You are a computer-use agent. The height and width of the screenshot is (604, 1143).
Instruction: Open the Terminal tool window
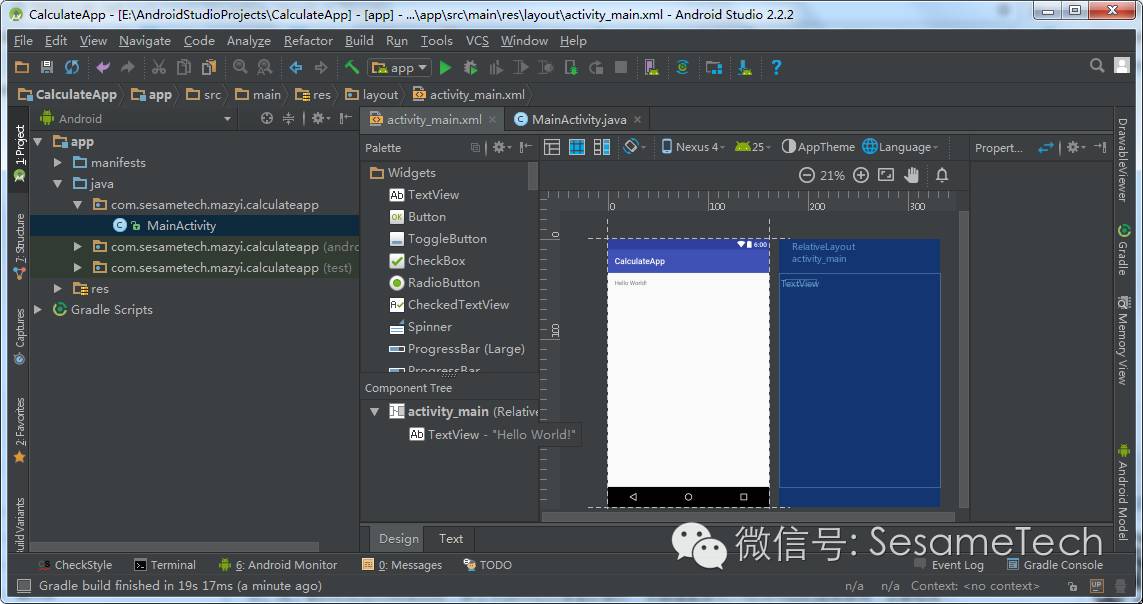pyautogui.click(x=165, y=565)
